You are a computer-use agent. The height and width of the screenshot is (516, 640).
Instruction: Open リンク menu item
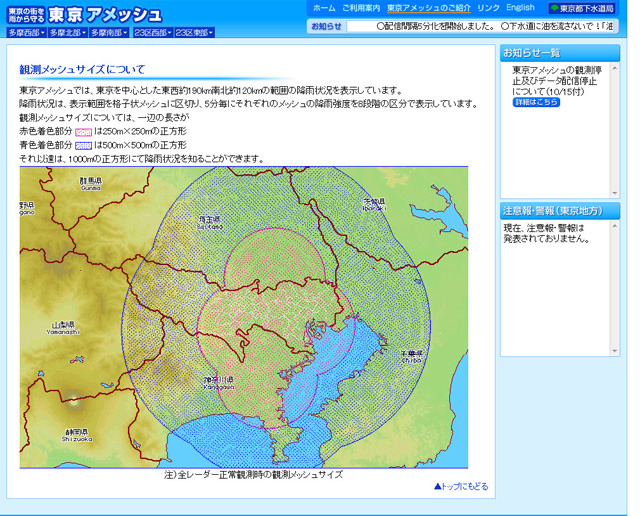click(488, 8)
